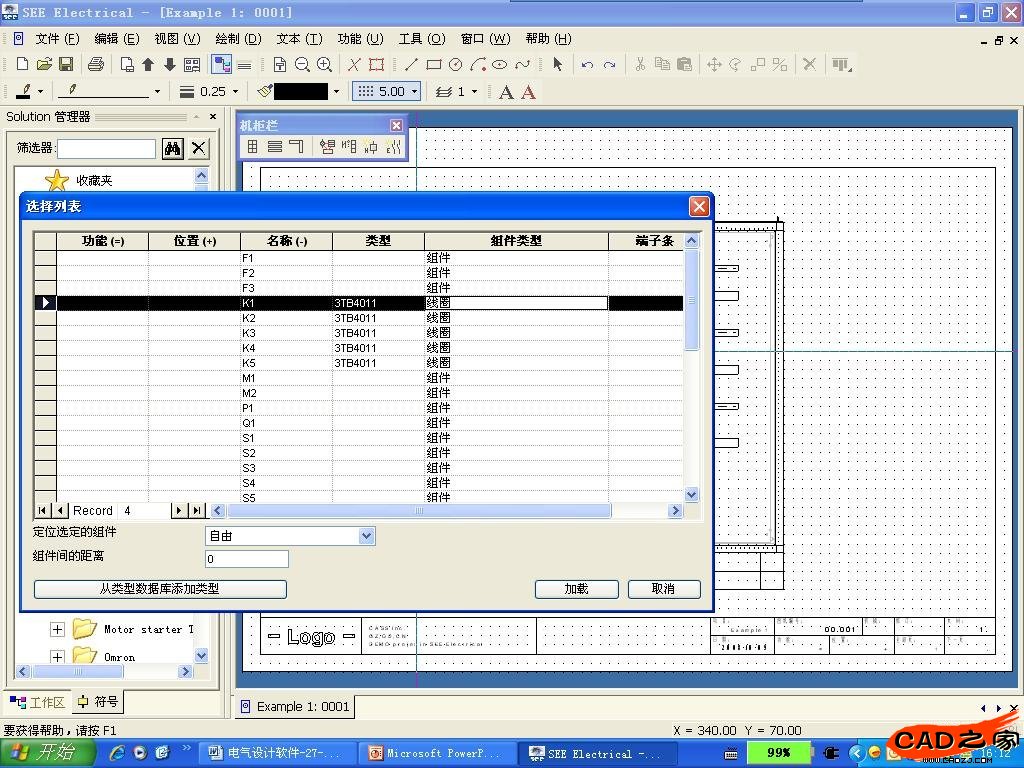Activate the arrow pointer selection tool
1024x768 pixels.
557,64
